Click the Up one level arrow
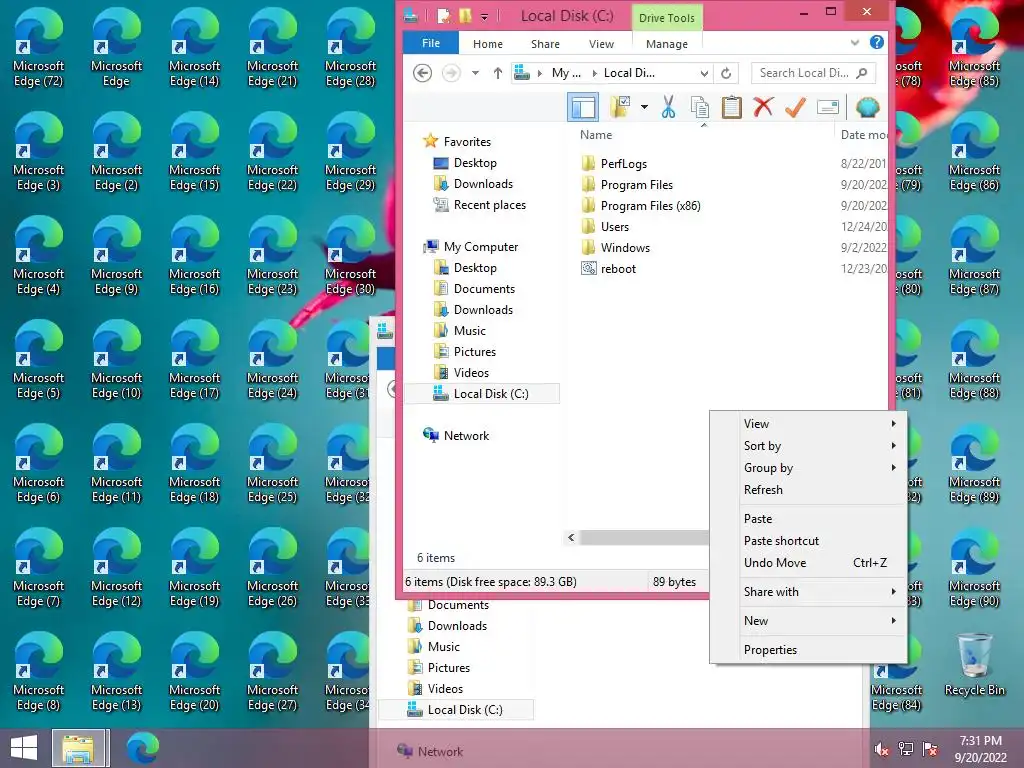The width and height of the screenshot is (1024, 768). 498,73
